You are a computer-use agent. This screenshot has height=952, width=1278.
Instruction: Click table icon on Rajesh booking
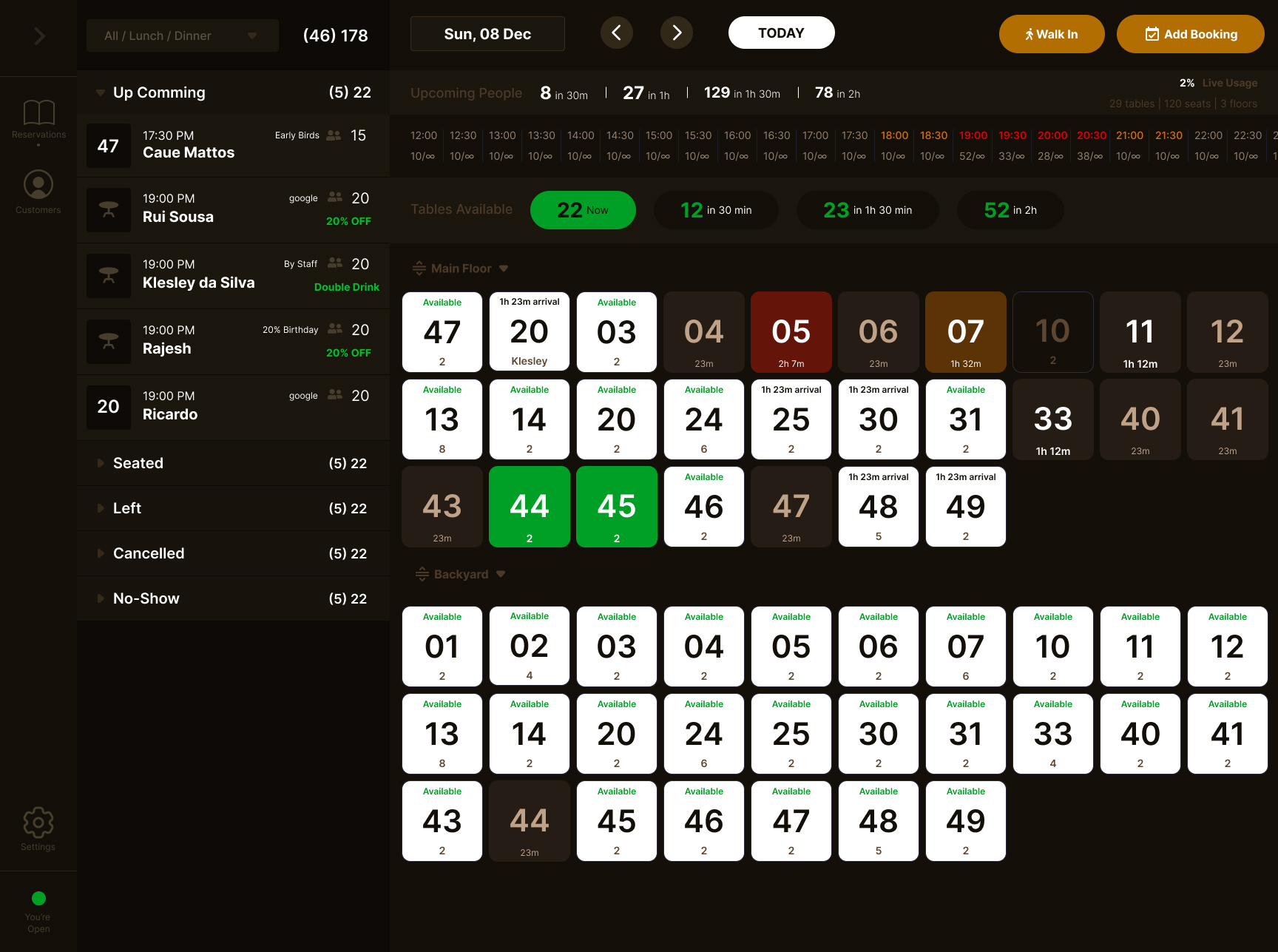pyautogui.click(x=109, y=342)
